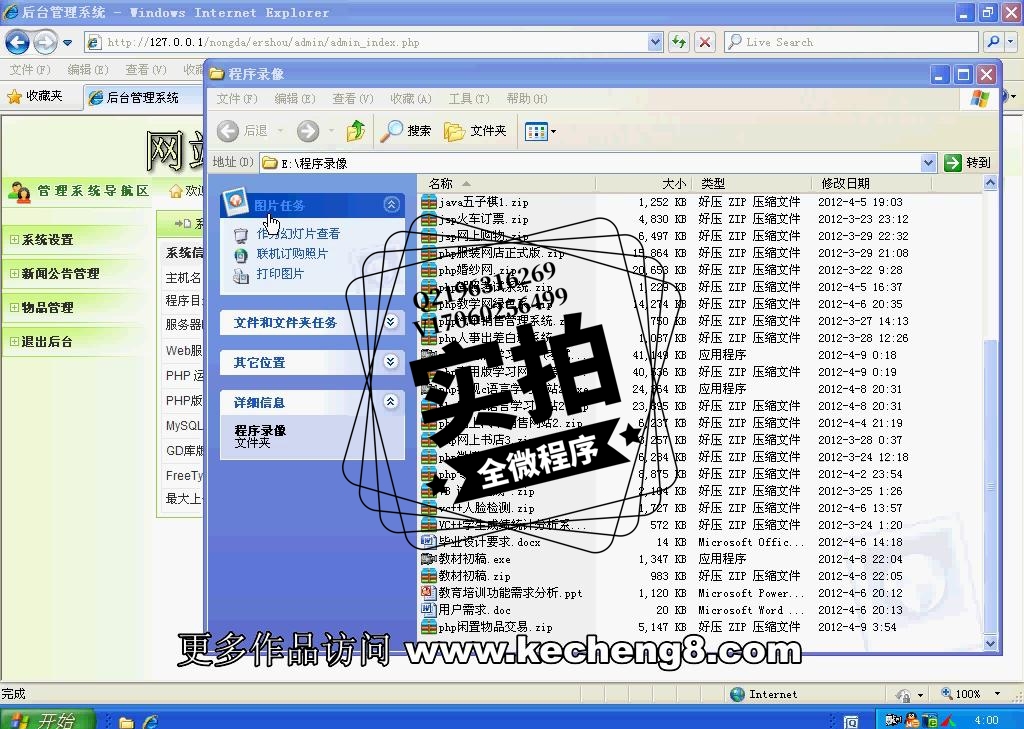Click the forward arrow in 程序录像 window

point(308,131)
